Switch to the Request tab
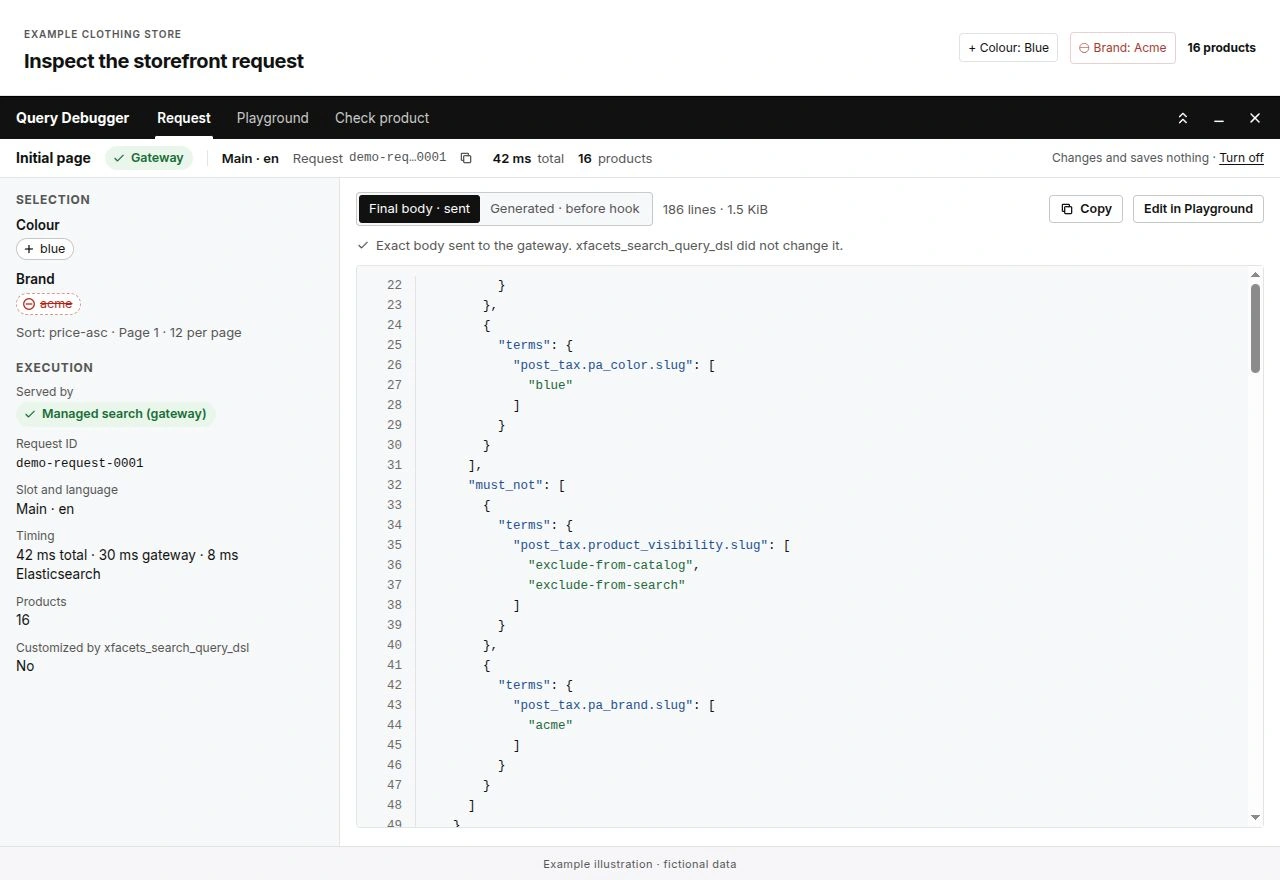This screenshot has width=1280, height=880. click(x=184, y=118)
